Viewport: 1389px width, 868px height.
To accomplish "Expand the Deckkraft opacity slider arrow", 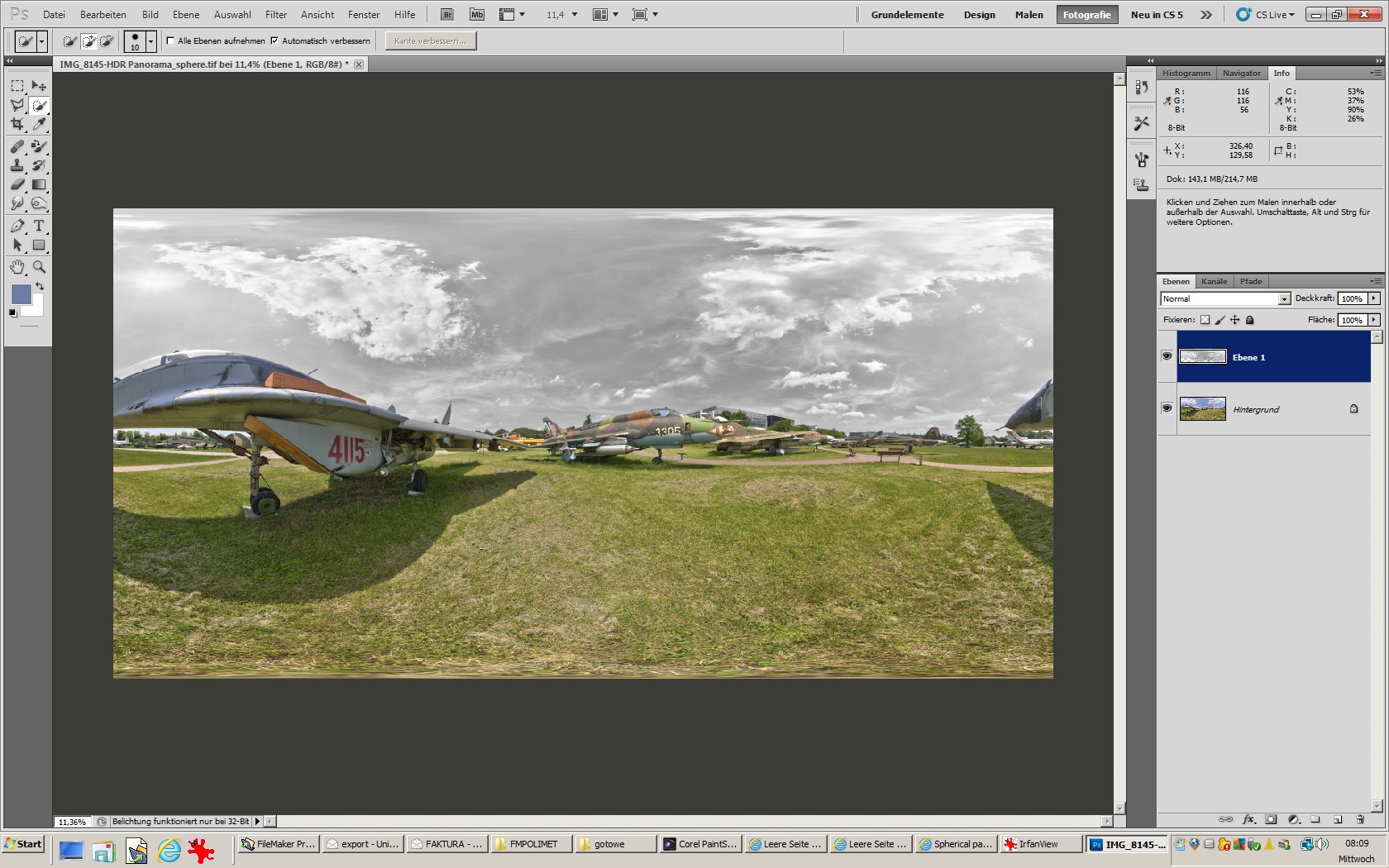I will click(x=1374, y=298).
